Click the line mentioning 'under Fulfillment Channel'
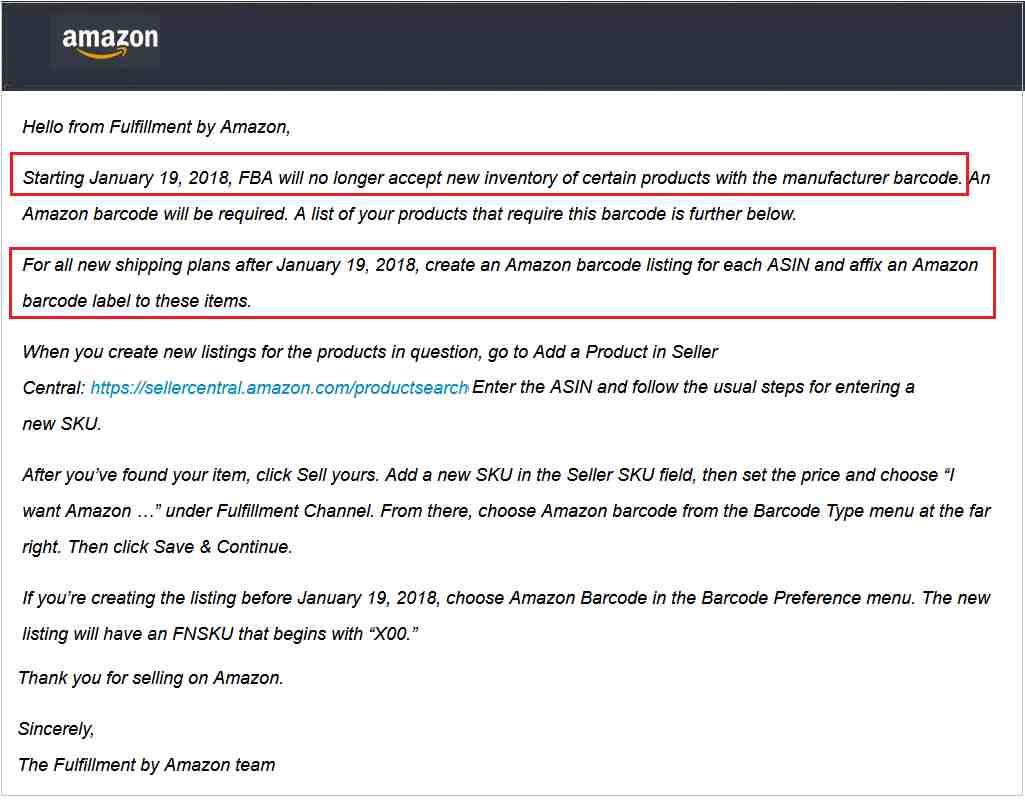 (x=507, y=511)
